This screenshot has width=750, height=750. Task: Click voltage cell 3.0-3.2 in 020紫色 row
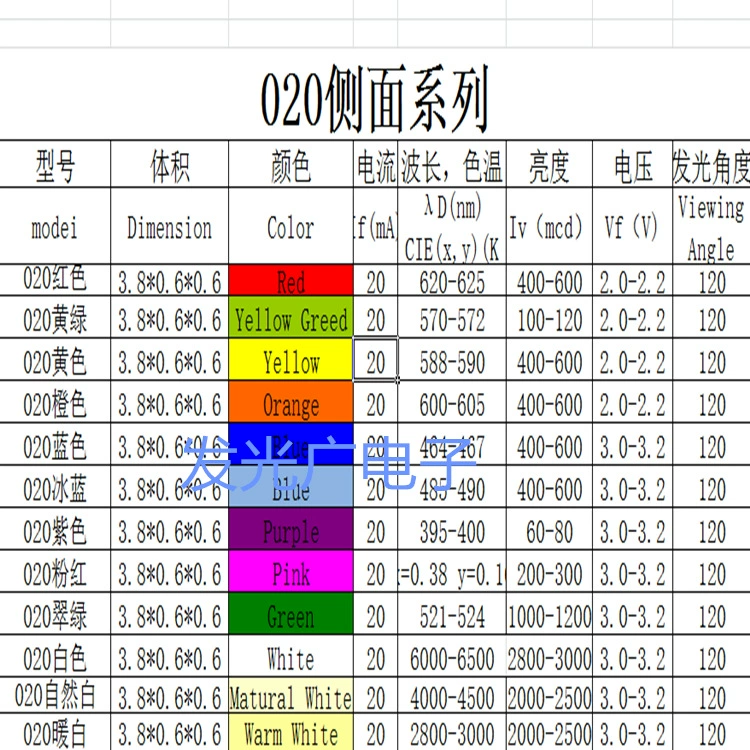point(632,529)
